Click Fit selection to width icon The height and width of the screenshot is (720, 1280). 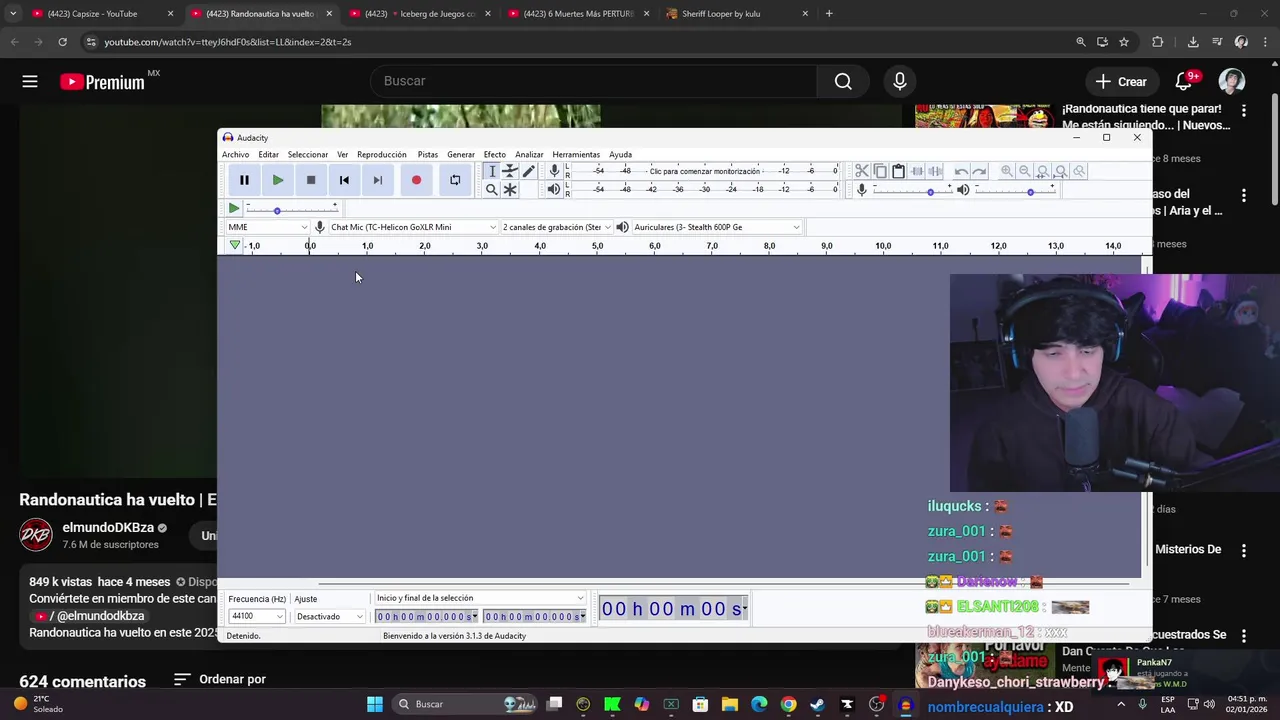click(x=1043, y=171)
